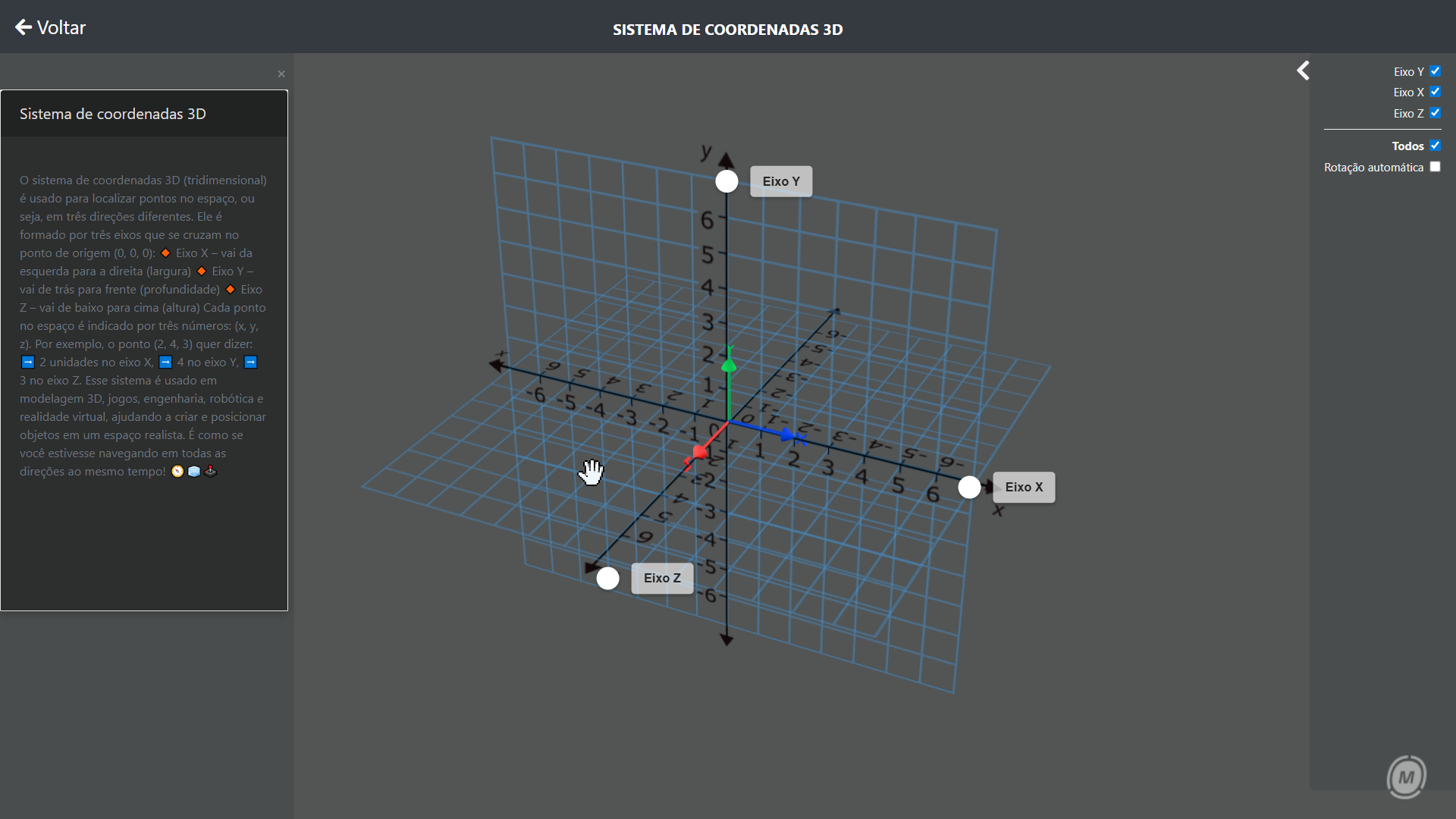Collapse the right panel using the chevron
The width and height of the screenshot is (1456, 819).
click(1304, 70)
